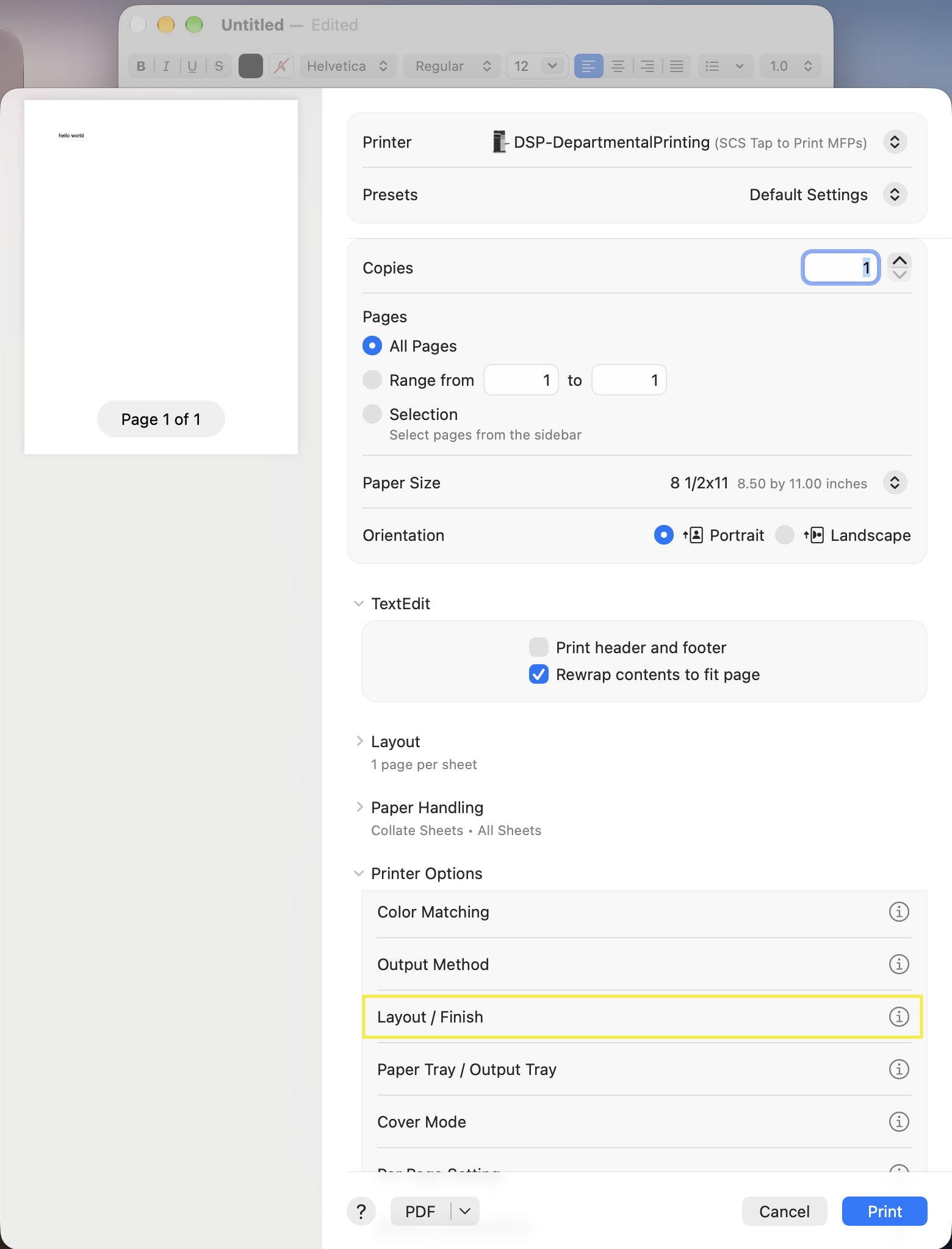Open the Presets dropdown
This screenshot has width=952, height=1249.
(895, 195)
